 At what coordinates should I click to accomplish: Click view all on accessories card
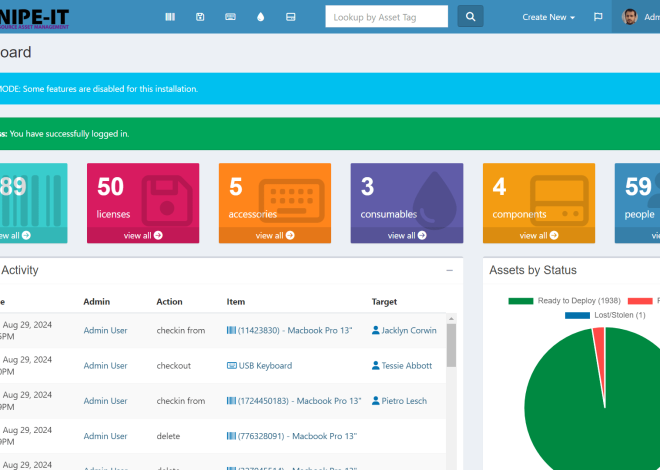click(275, 236)
